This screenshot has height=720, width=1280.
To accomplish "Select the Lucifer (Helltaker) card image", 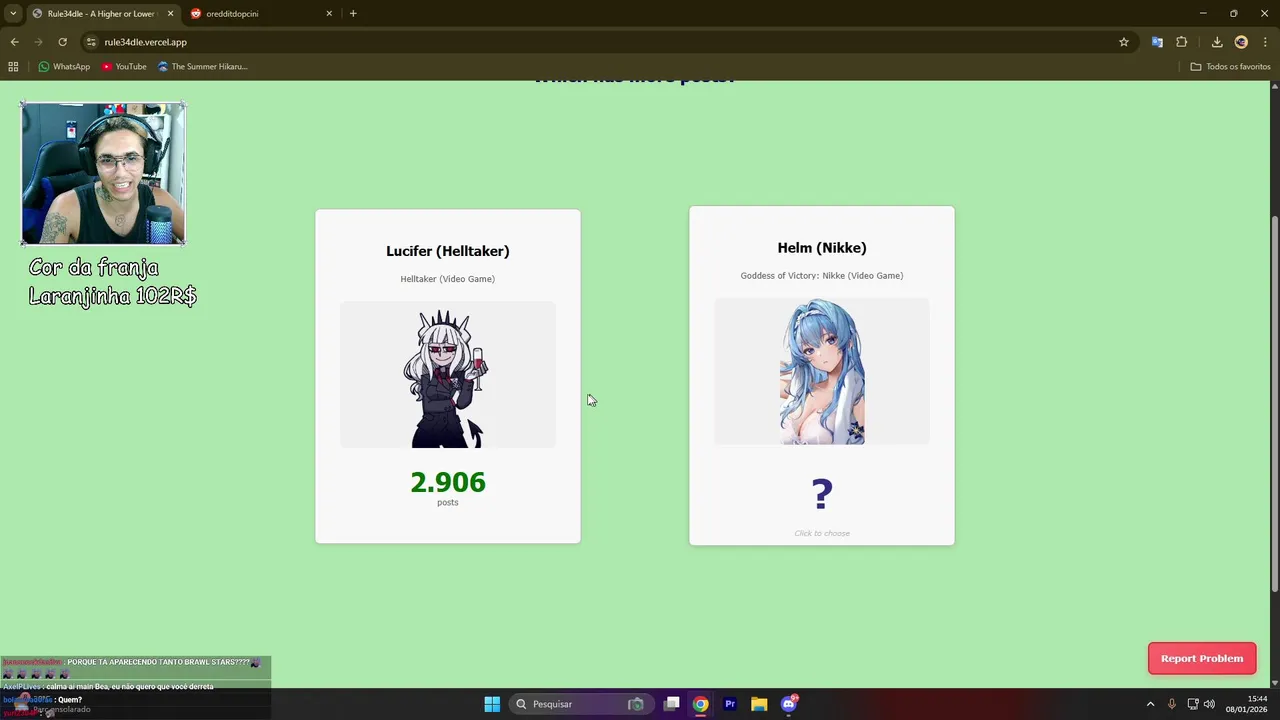I will [447, 375].
